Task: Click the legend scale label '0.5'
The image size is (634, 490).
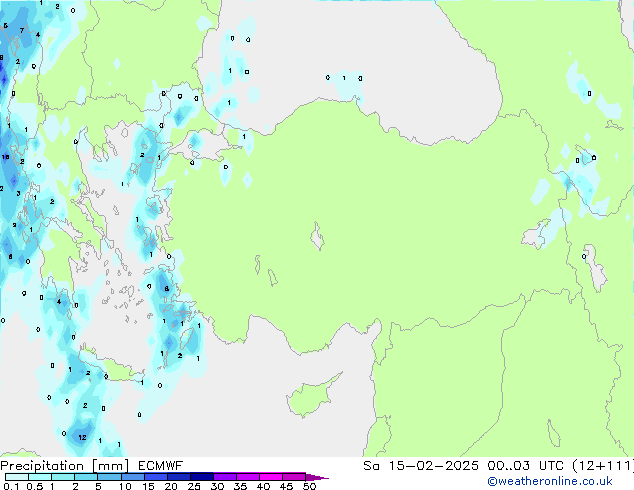Action: pyautogui.click(x=35, y=486)
